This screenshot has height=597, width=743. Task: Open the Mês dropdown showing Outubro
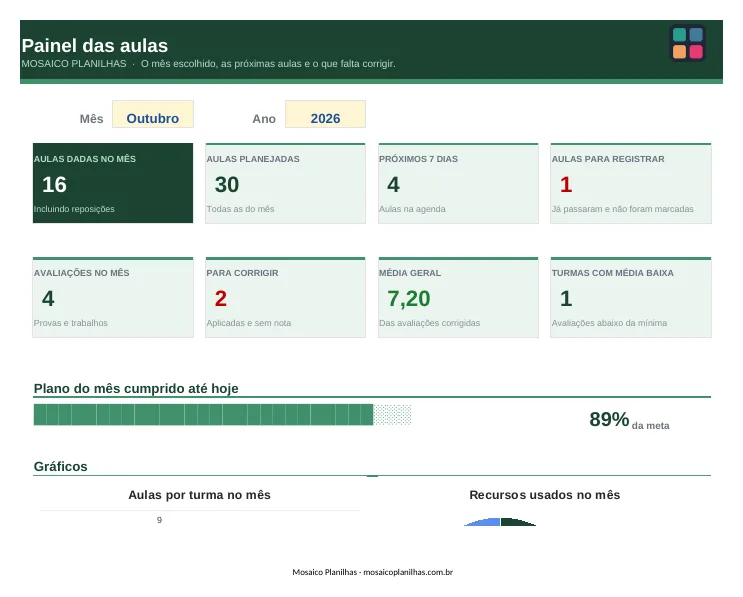click(x=153, y=114)
